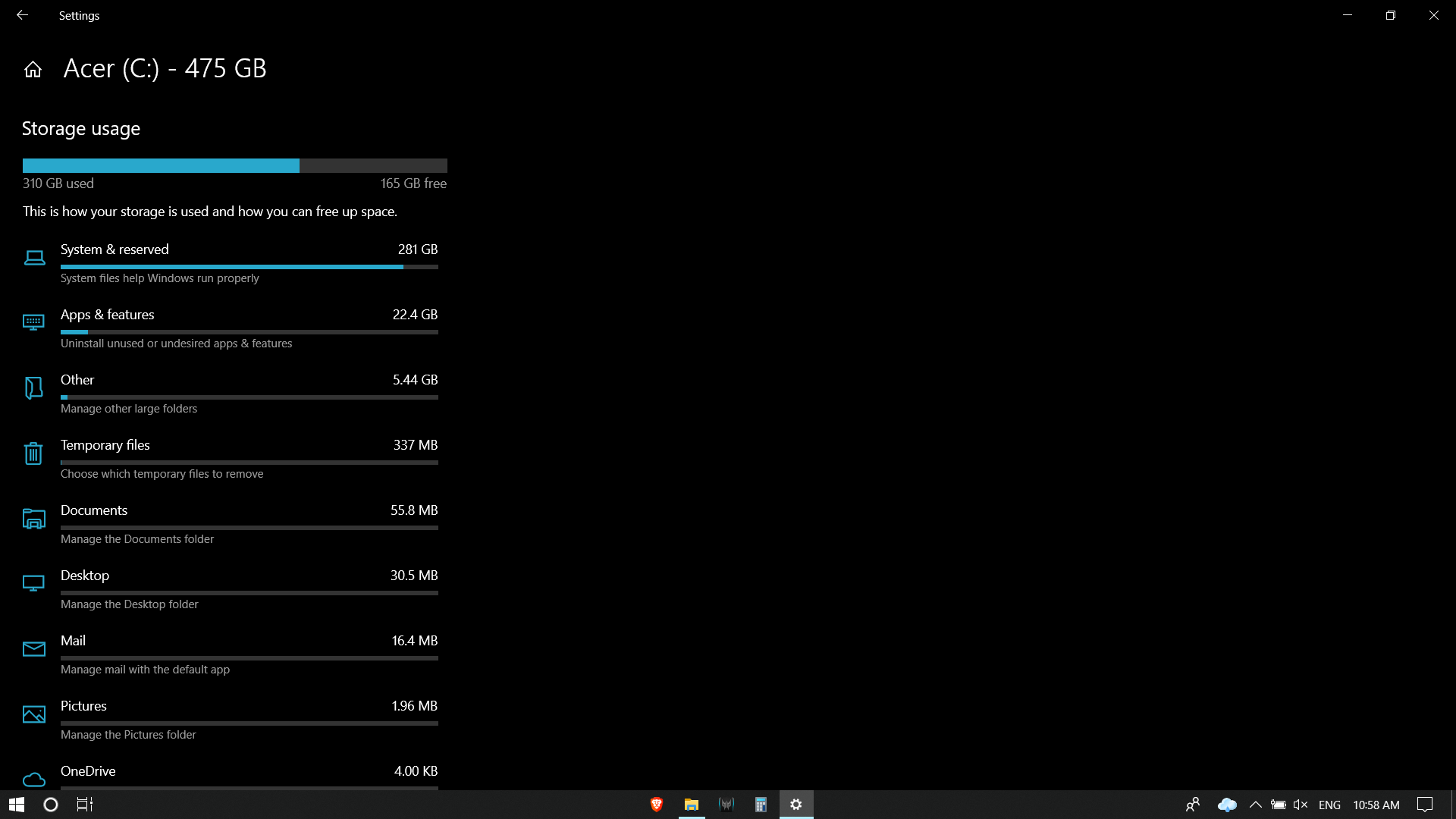Click the Mail envelope icon
The width and height of the screenshot is (1456, 819).
[x=33, y=649]
